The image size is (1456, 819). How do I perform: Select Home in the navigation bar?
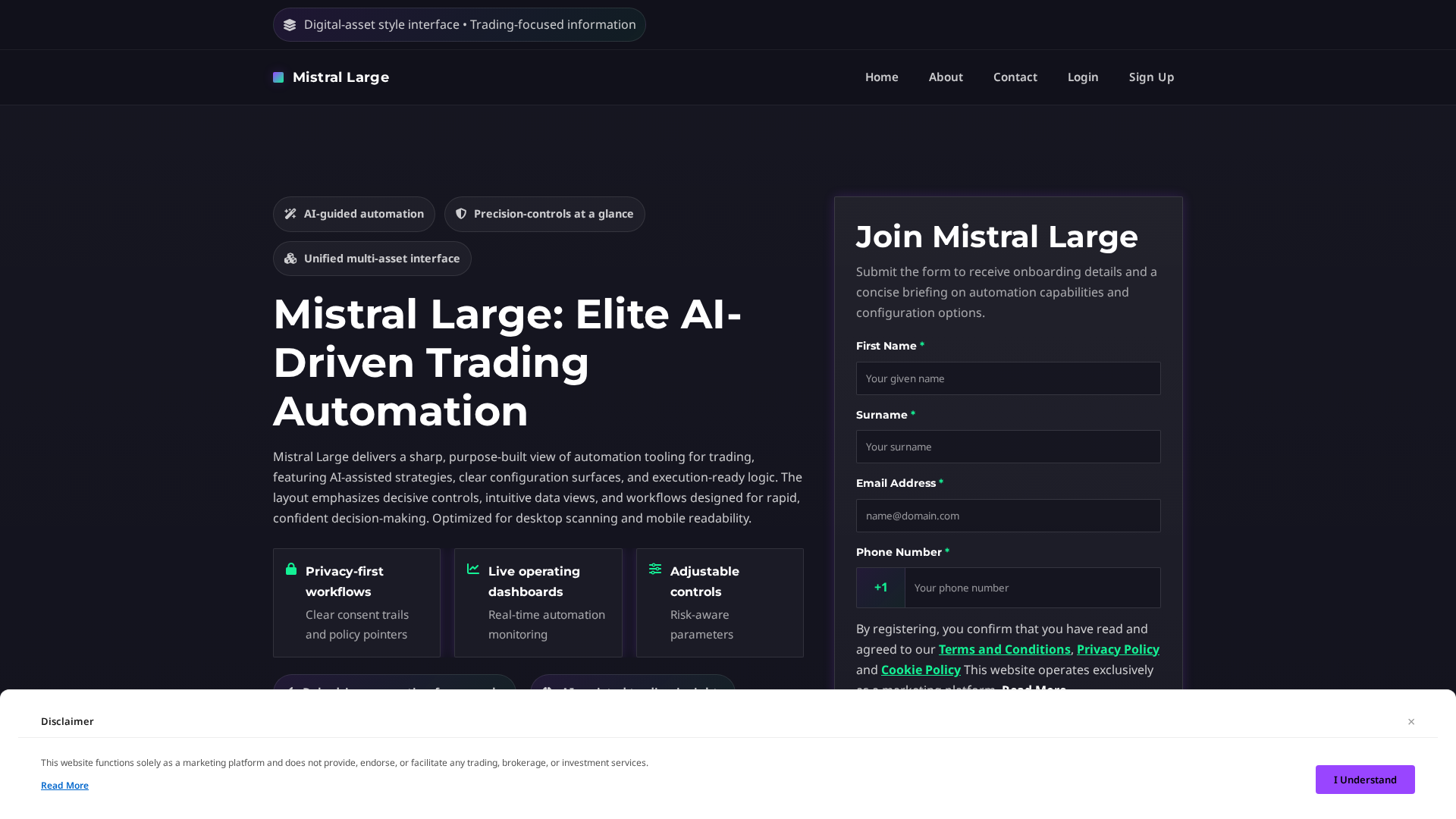(881, 77)
